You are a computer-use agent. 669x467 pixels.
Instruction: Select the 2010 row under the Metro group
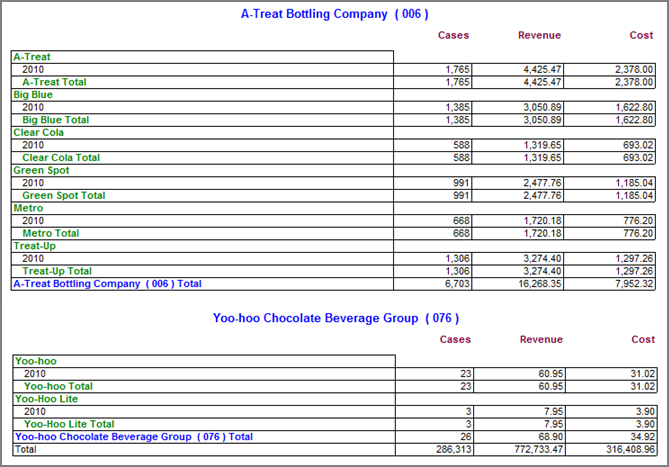pos(33,221)
